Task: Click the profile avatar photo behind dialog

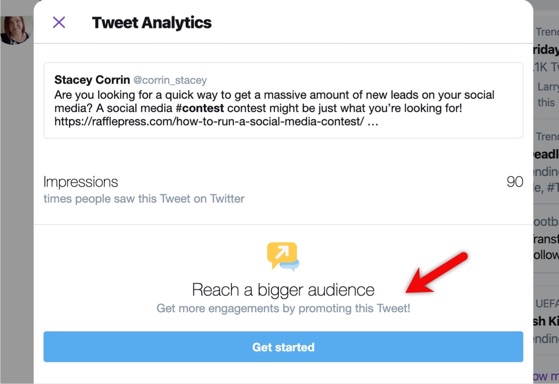Action: [14, 30]
